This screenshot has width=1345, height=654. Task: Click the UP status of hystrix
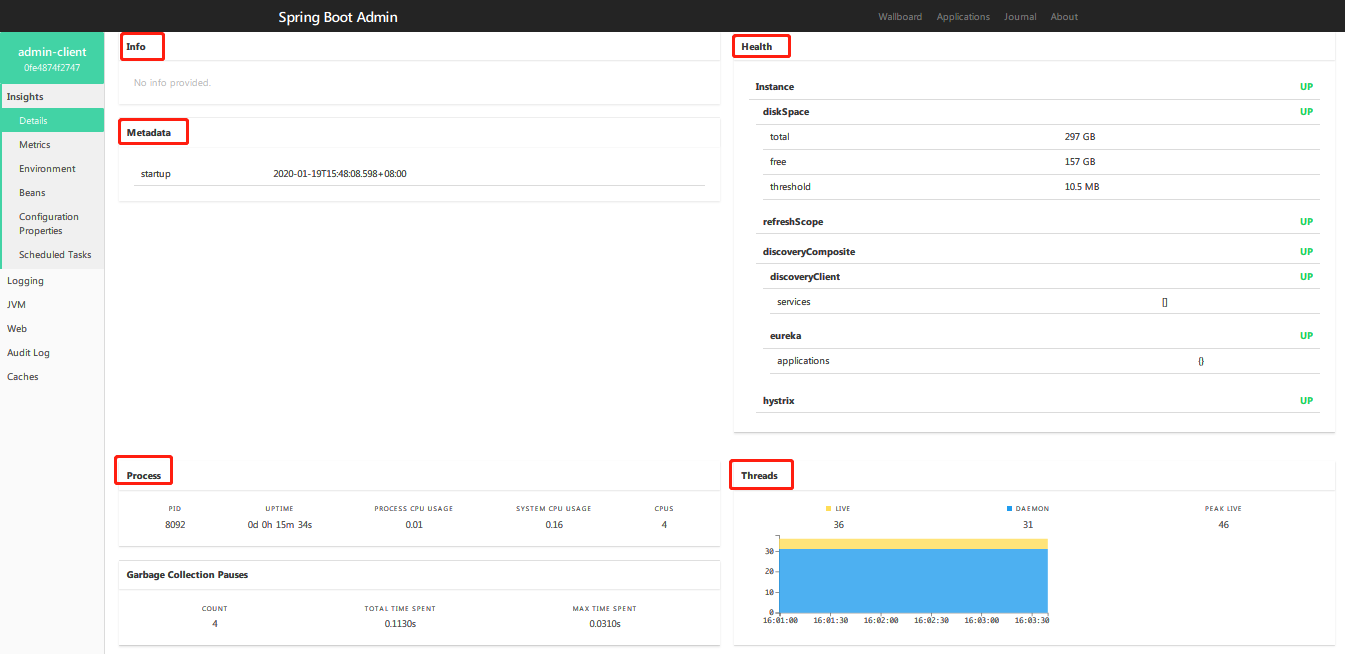pos(1306,401)
